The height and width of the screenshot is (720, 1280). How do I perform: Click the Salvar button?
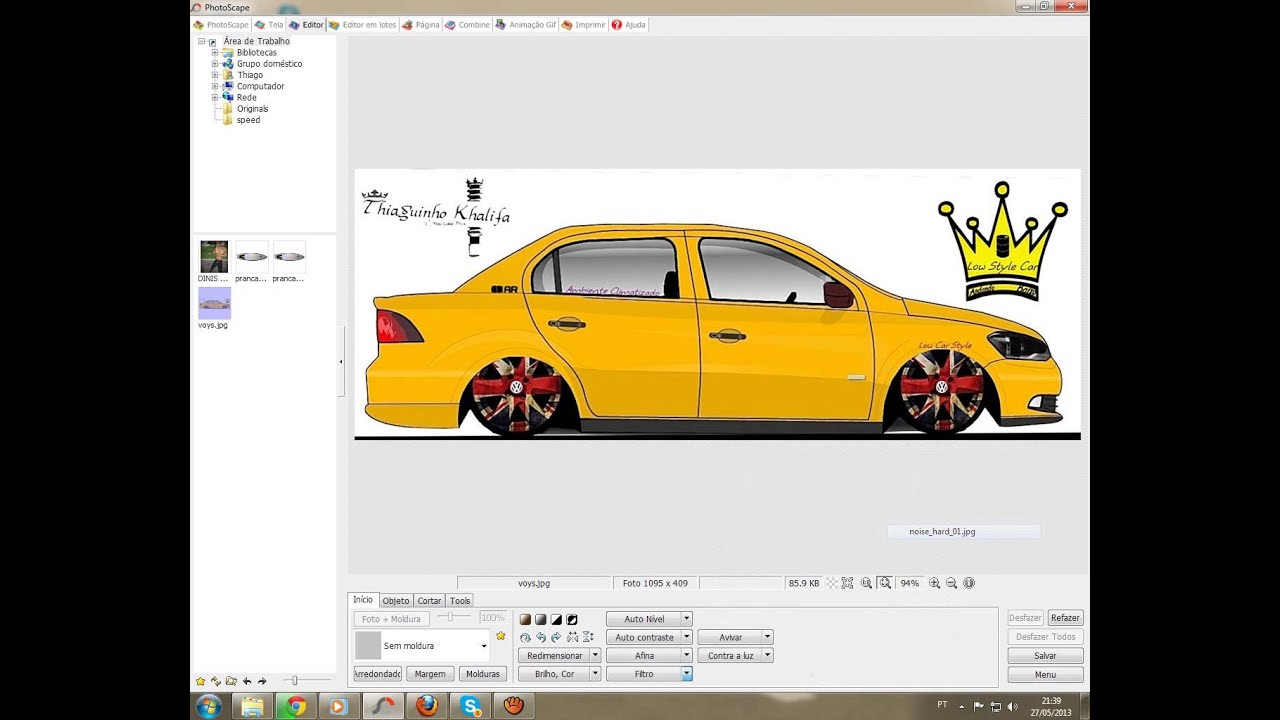click(1045, 656)
